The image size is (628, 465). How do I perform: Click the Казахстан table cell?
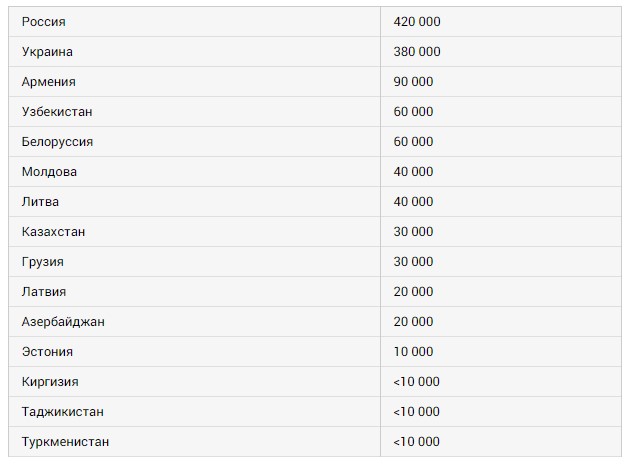(53, 231)
